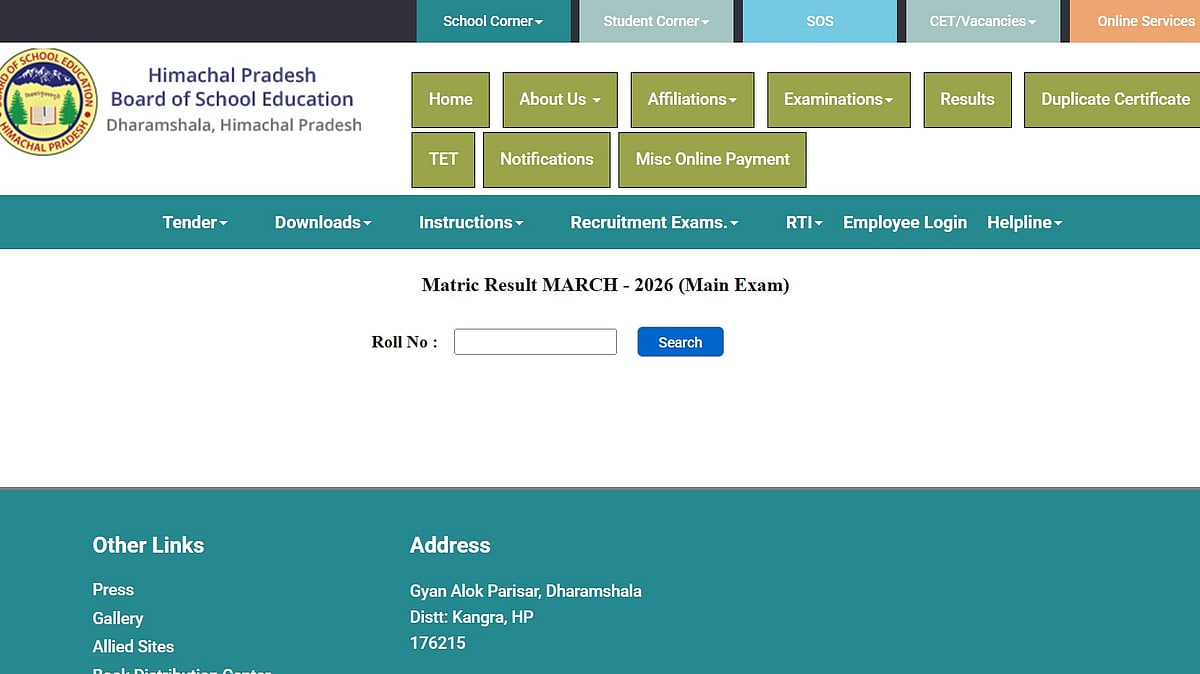Open the Student Corner dropdown
The width and height of the screenshot is (1200, 674).
[656, 21]
